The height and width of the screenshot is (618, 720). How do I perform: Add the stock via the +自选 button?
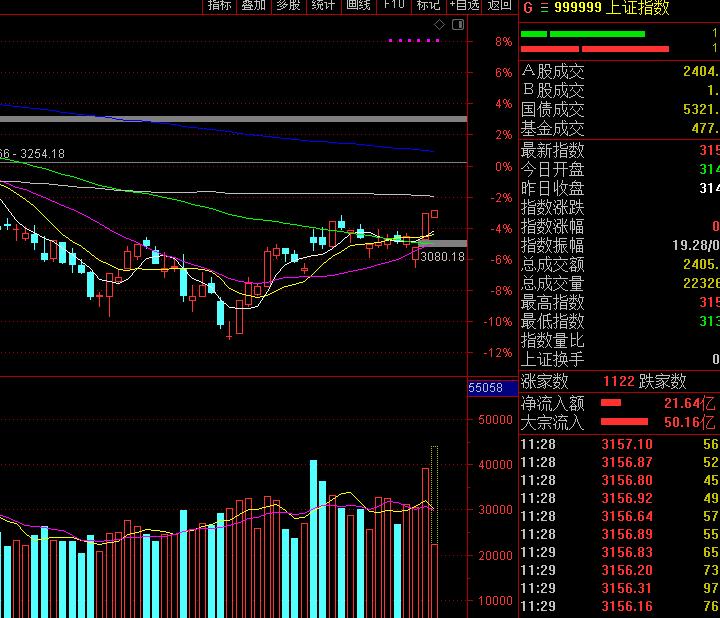coord(464,5)
